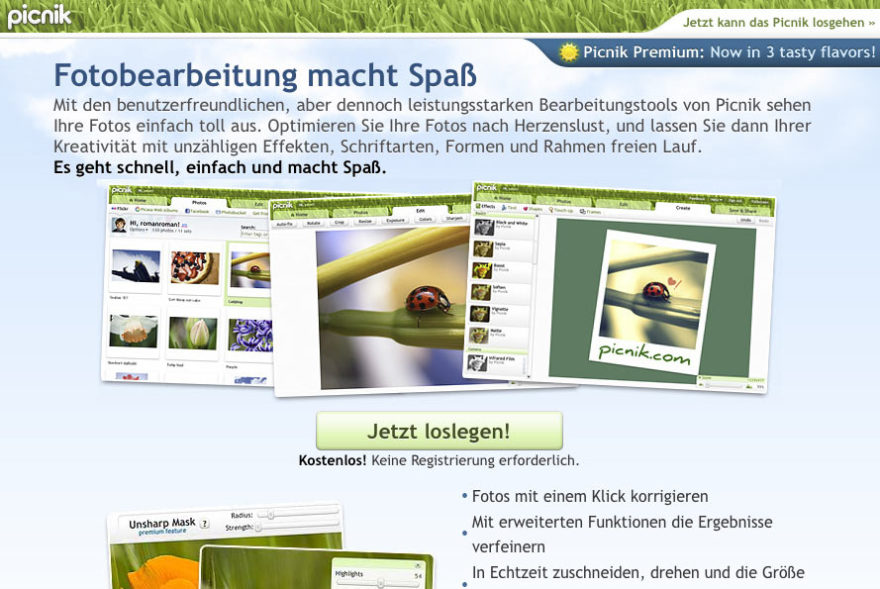Open the Frames tool
The width and height of the screenshot is (880, 589).
592,212
